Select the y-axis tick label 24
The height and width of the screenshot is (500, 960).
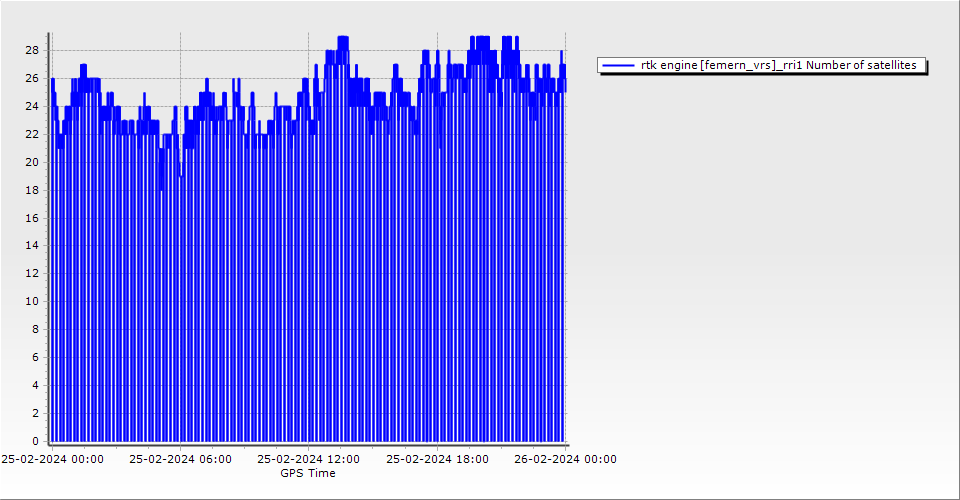(33, 106)
